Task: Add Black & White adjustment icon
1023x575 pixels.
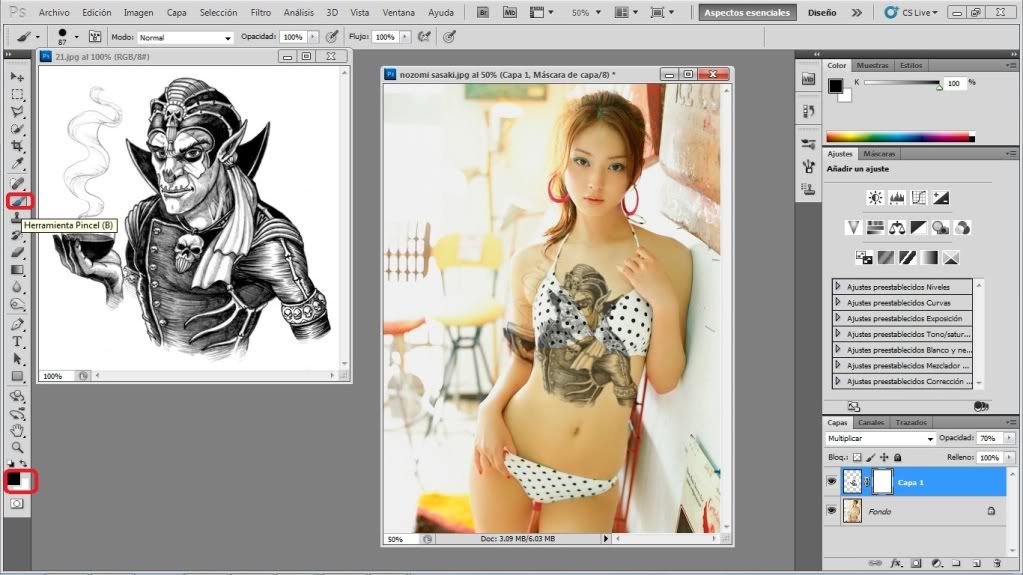Action: [x=919, y=227]
